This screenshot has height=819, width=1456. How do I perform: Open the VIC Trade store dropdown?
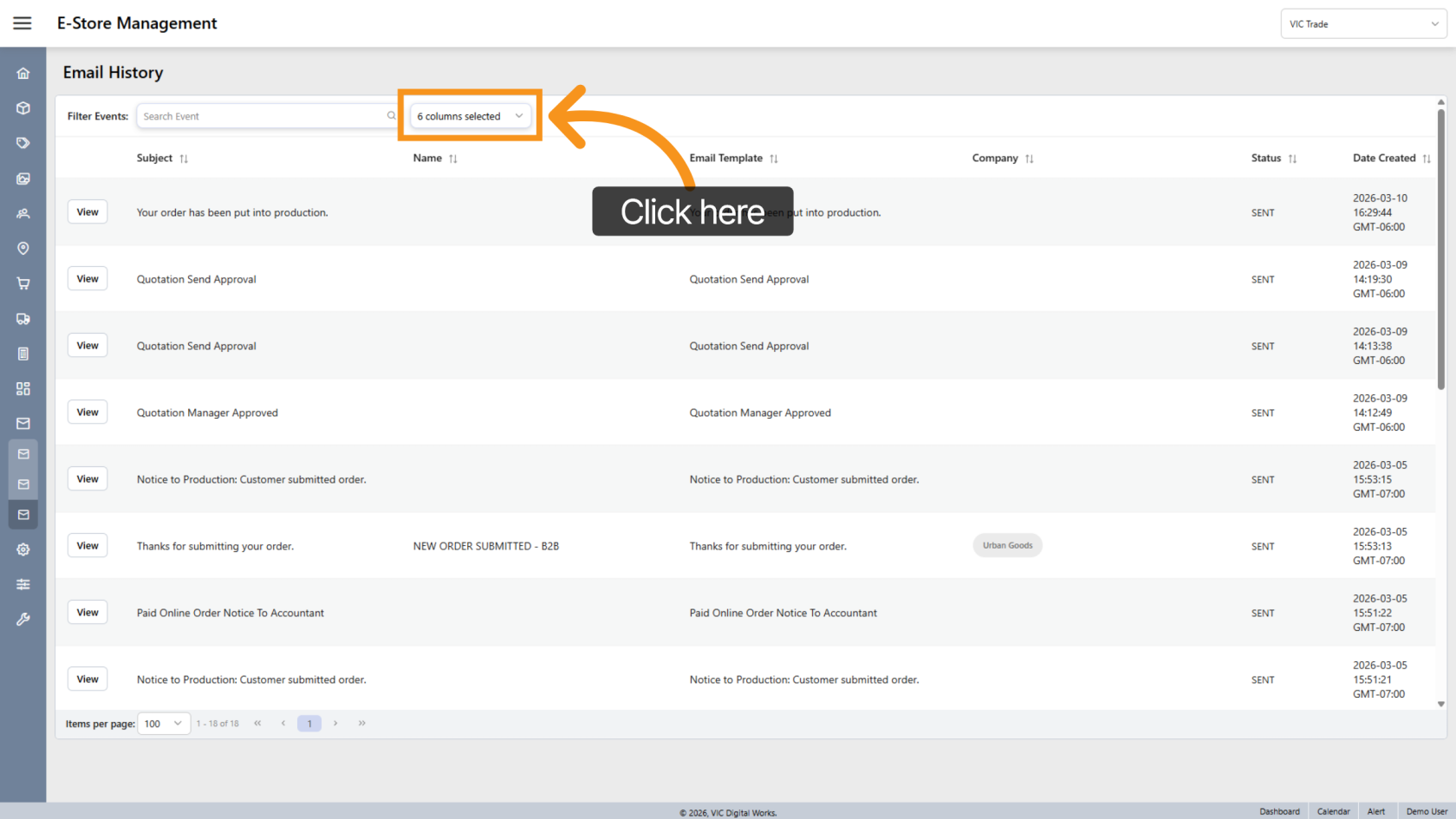pyautogui.click(x=1362, y=24)
